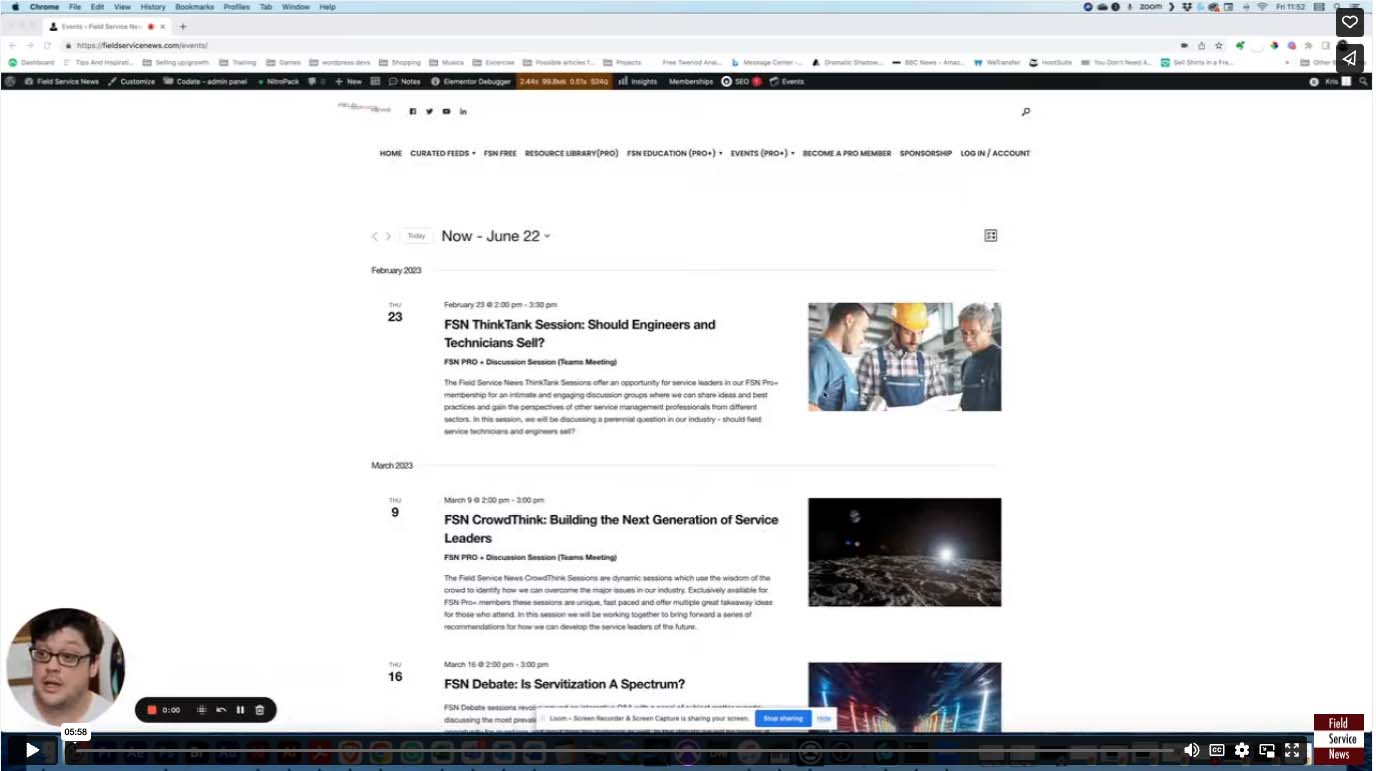Image resolution: width=1376 pixels, height=771 pixels.
Task: Select Sponsorship in site navigation
Action: [926, 153]
